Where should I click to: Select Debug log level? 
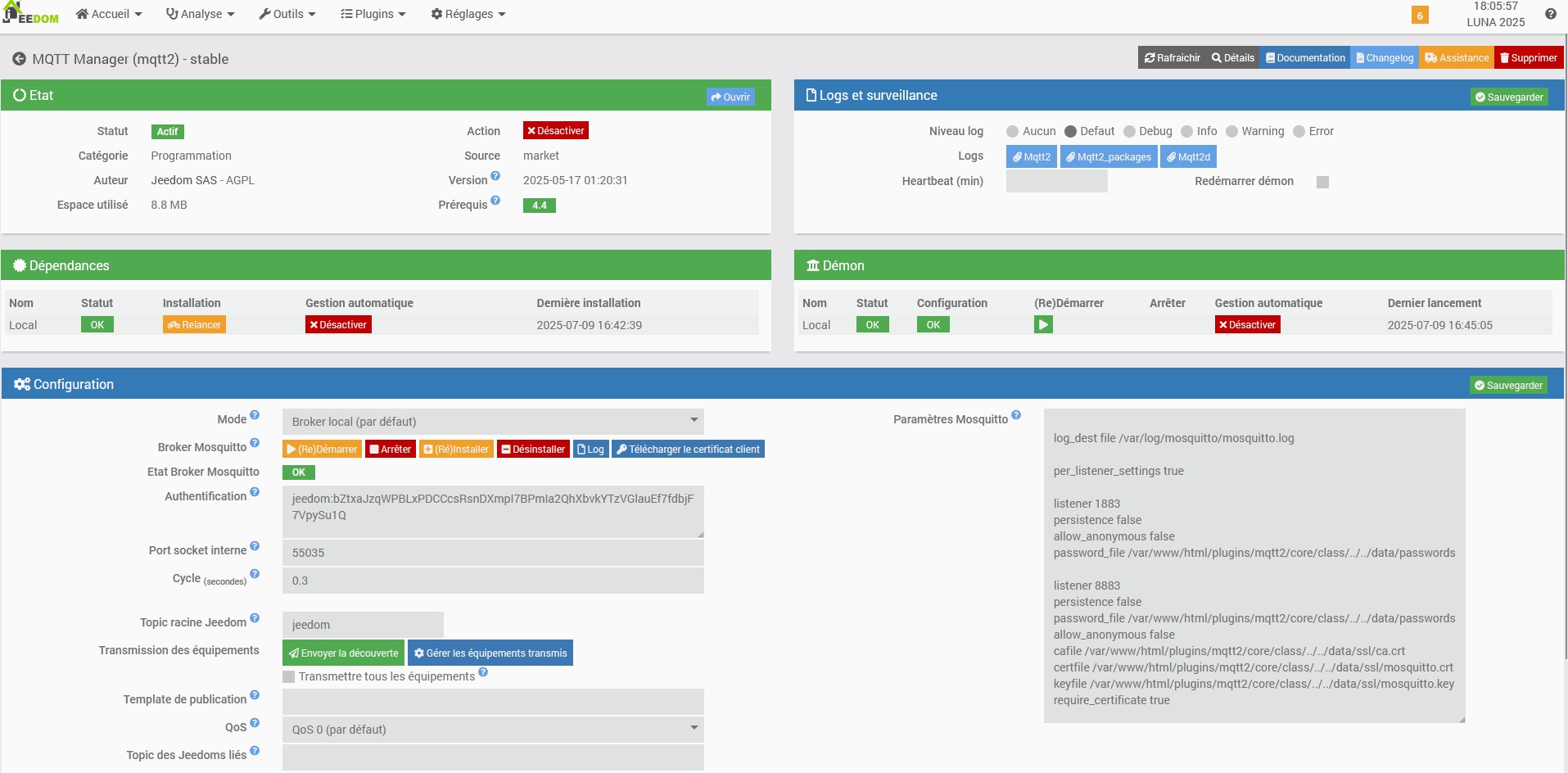1129,132
